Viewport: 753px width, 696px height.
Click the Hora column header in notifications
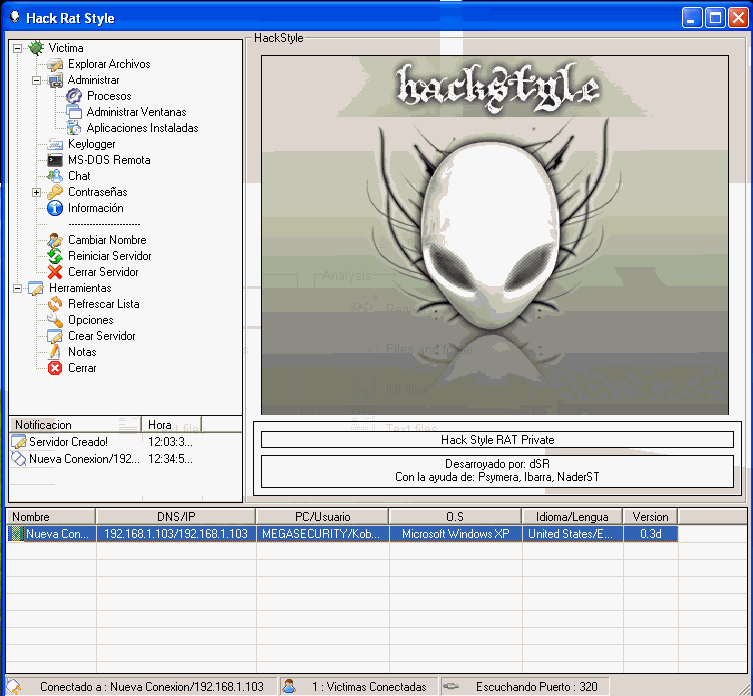point(160,425)
